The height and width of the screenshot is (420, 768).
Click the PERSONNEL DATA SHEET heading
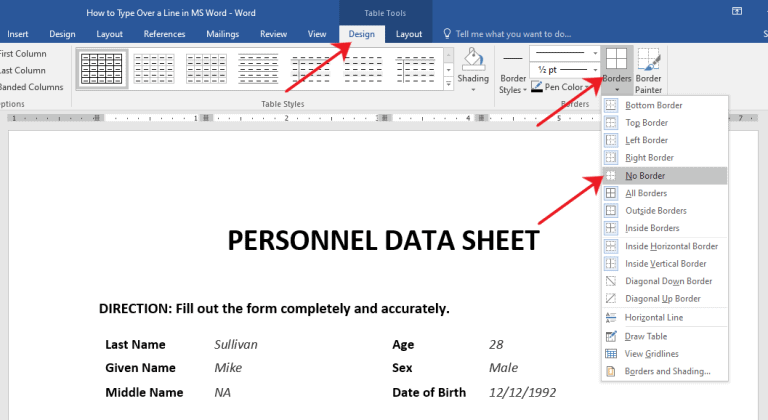[x=383, y=240]
